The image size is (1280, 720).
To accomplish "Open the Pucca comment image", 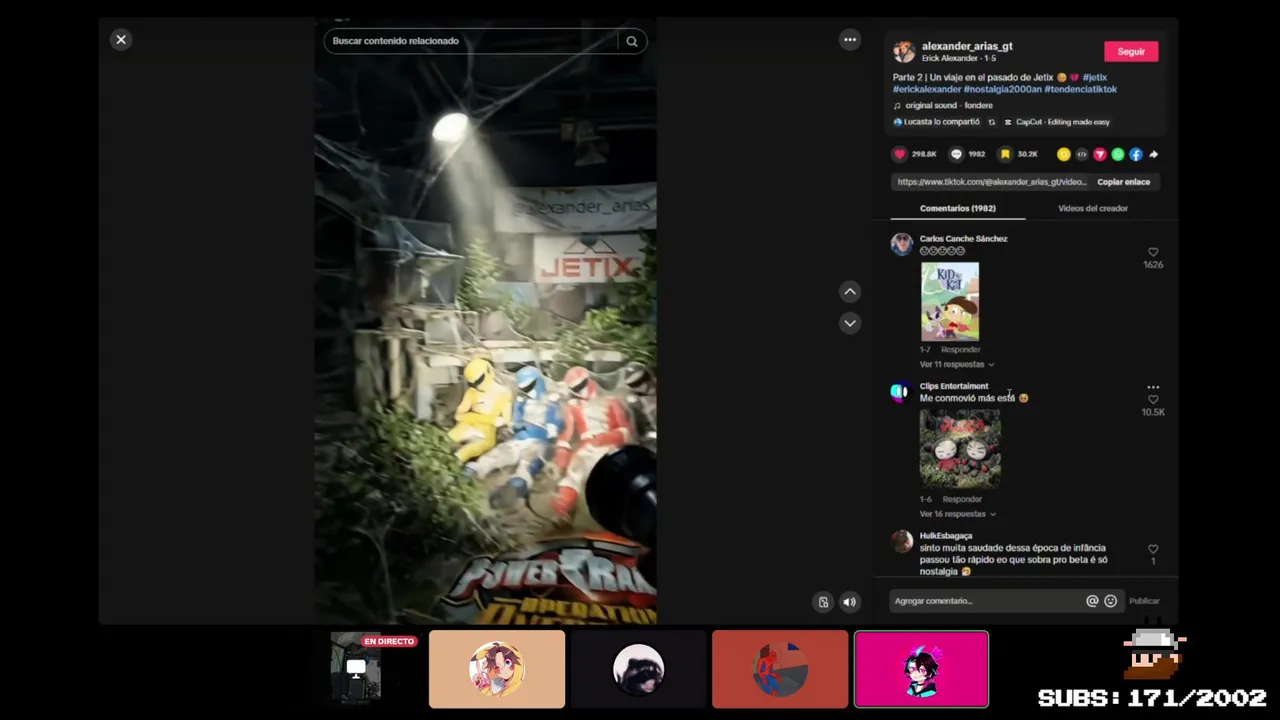I will click(960, 449).
